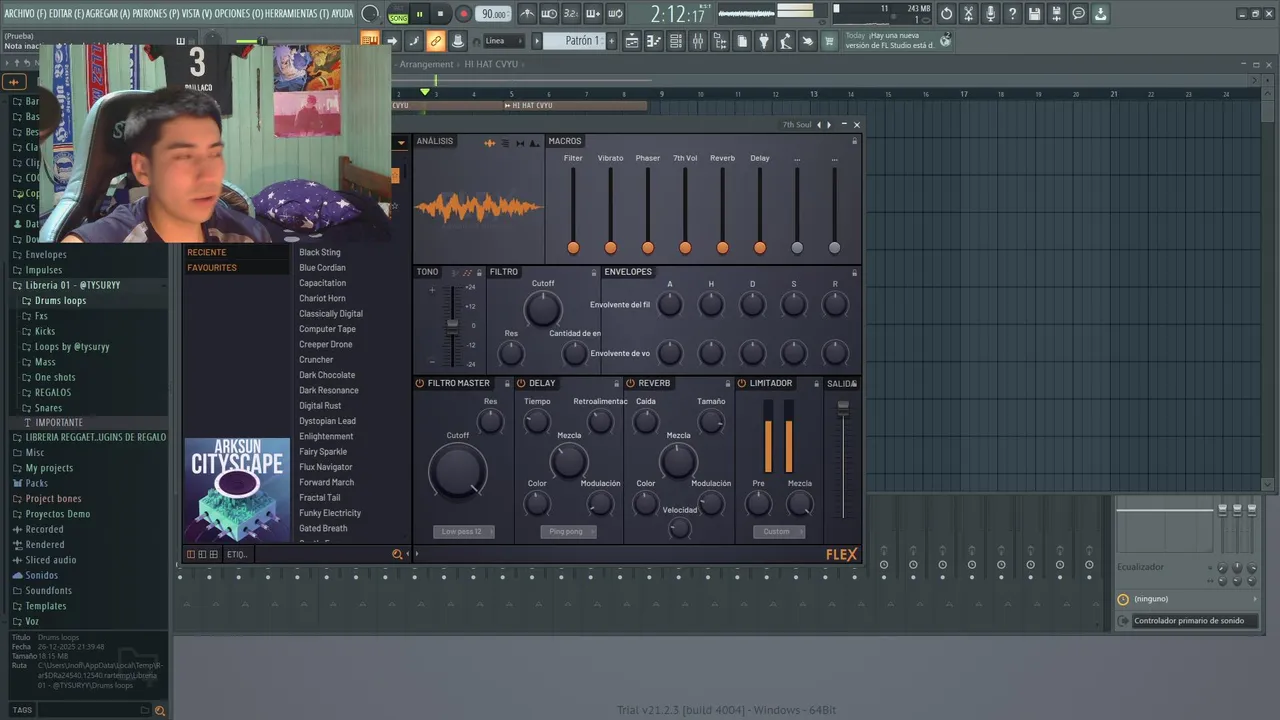Stop playback with the stop button

[x=440, y=14]
